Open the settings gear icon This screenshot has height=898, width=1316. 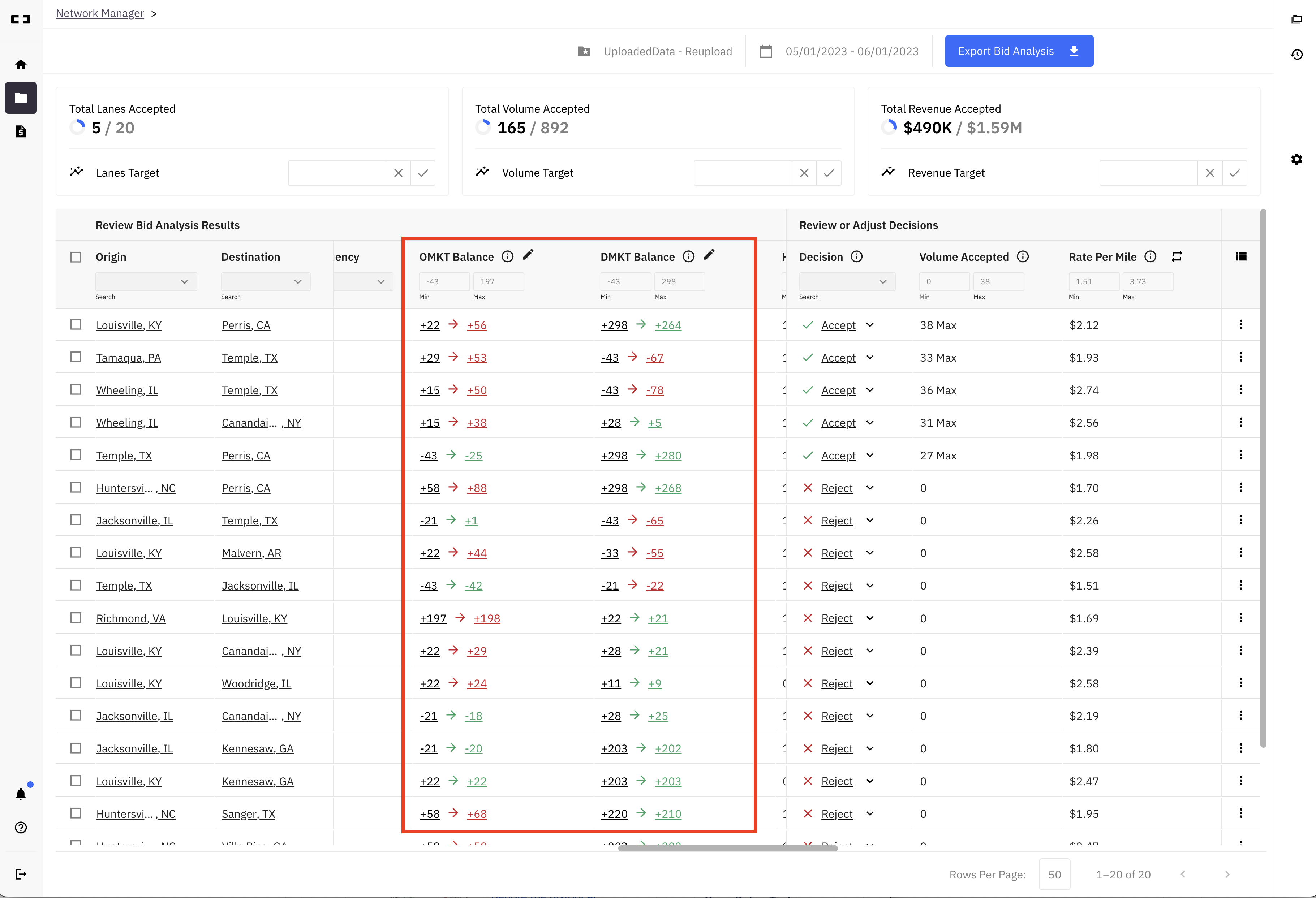click(x=1297, y=159)
